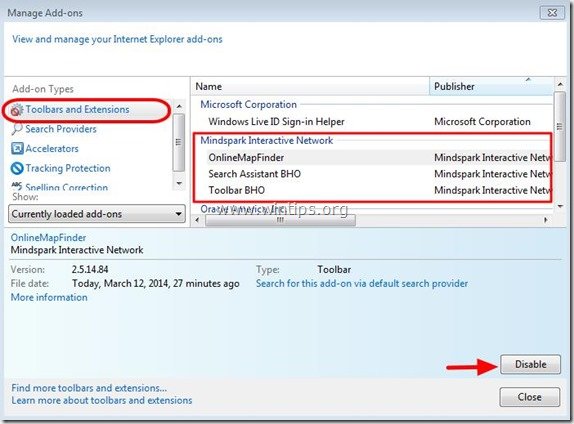Close the Manage Add-ons window
This screenshot has width=574, height=424.
(x=552, y=13)
